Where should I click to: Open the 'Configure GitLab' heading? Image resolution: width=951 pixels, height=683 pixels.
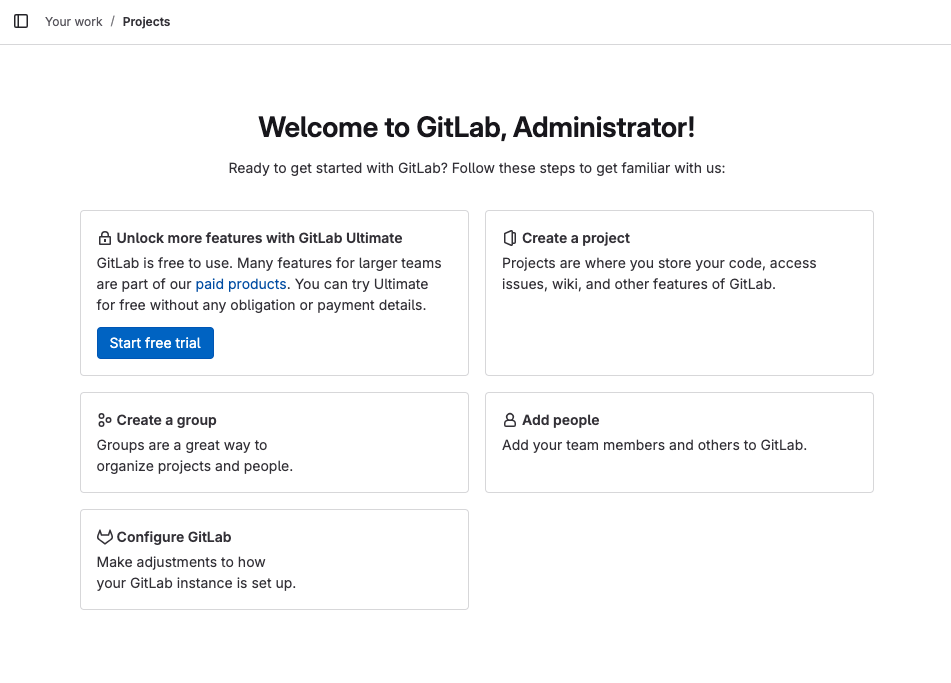pos(174,537)
